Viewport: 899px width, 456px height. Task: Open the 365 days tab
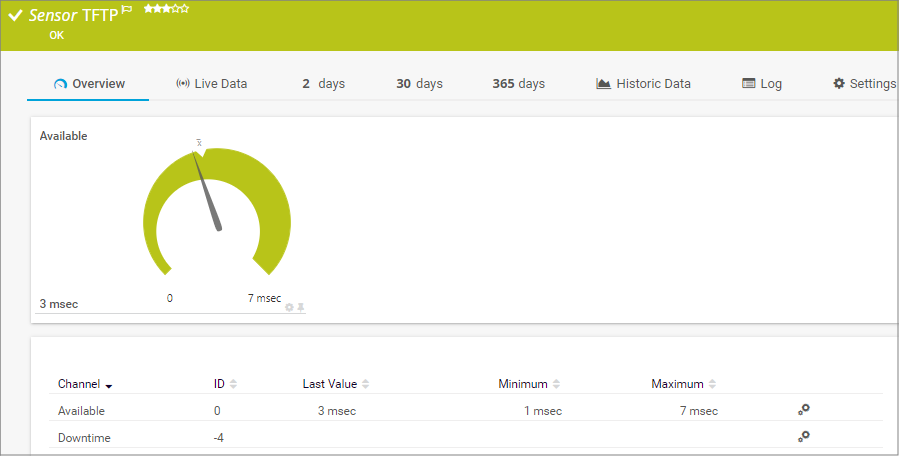[x=518, y=84]
